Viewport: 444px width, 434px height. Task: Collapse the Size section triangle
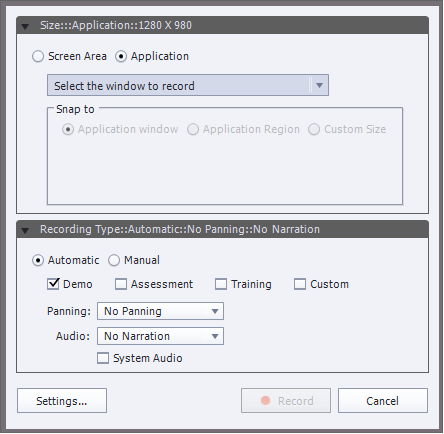[x=25, y=26]
